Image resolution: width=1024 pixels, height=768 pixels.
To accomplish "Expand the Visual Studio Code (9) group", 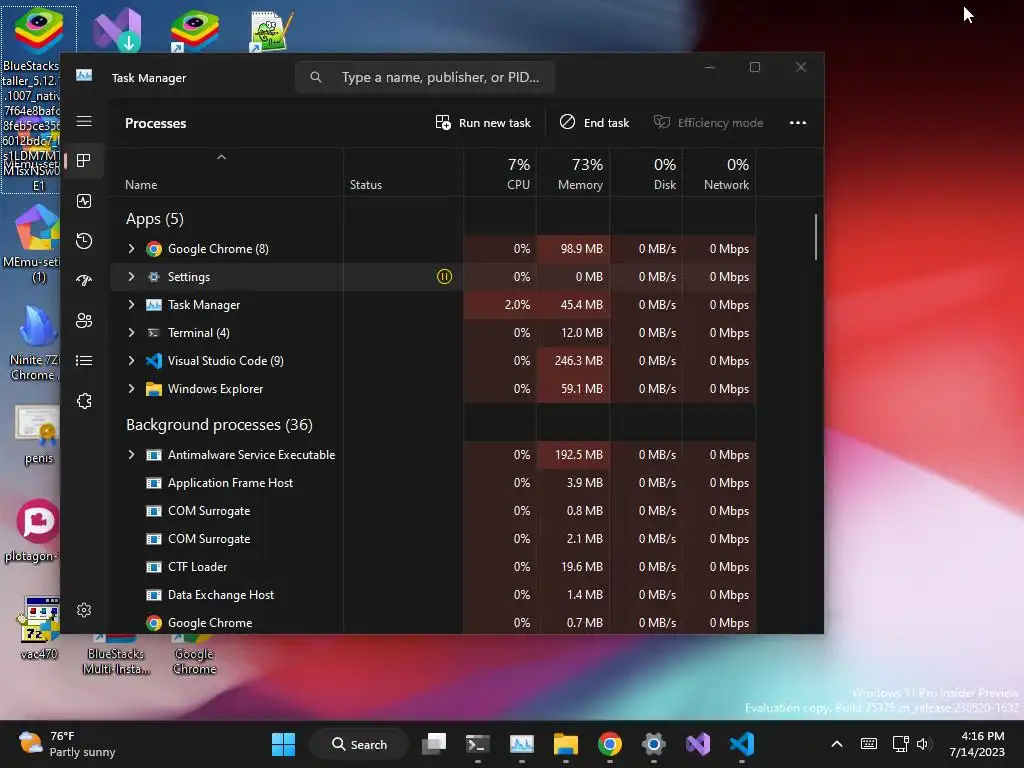I will [x=131, y=360].
